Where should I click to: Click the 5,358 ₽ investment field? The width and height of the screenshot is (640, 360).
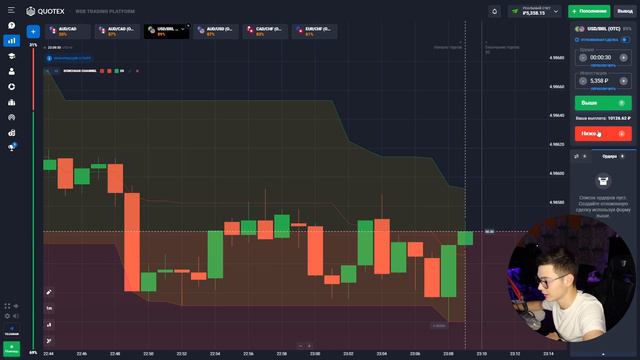pos(600,81)
